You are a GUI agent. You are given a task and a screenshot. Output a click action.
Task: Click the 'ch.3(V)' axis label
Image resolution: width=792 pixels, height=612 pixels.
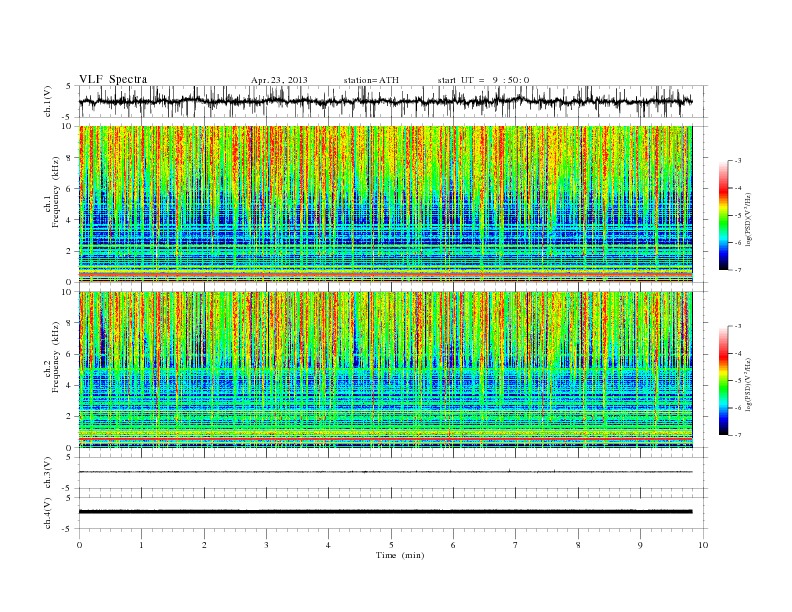click(x=48, y=473)
